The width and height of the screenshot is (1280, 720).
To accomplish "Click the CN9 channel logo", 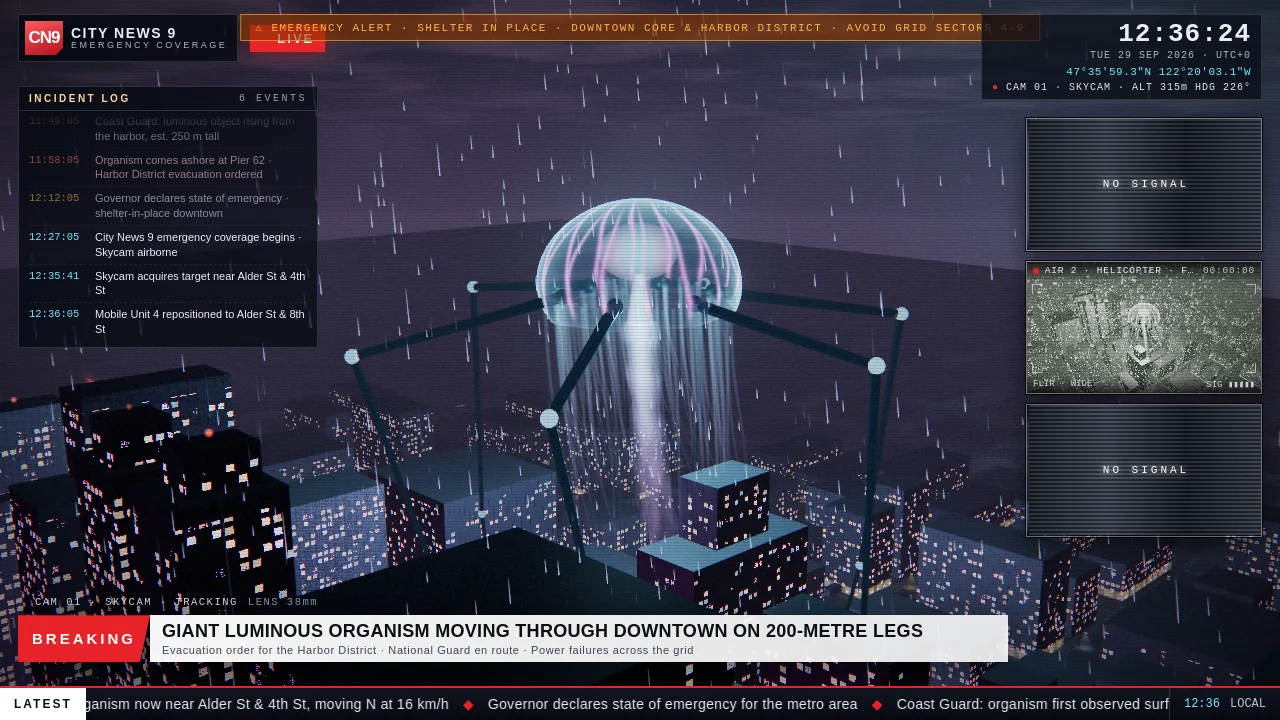I will 44,38.
